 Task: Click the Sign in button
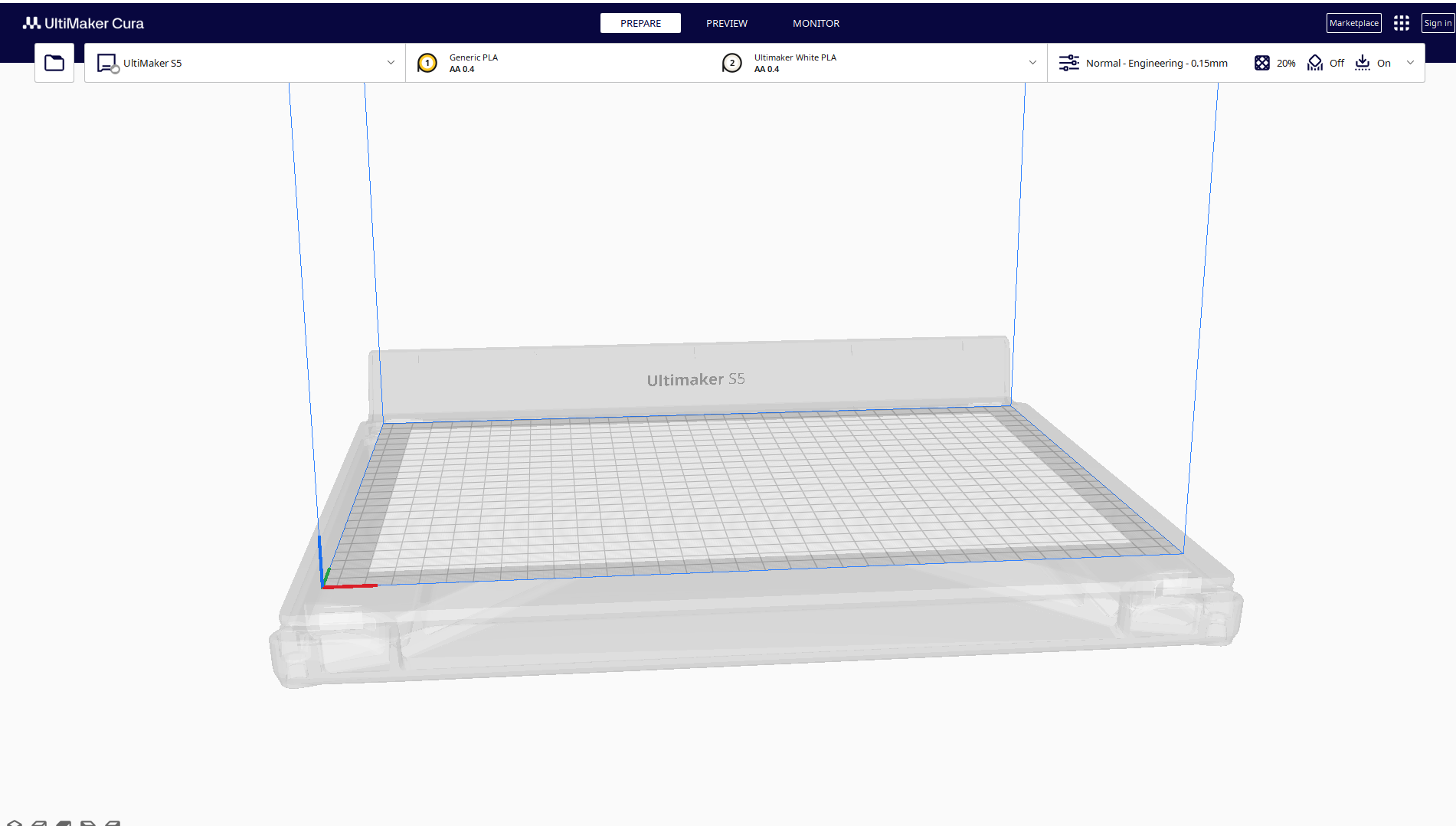1438,23
